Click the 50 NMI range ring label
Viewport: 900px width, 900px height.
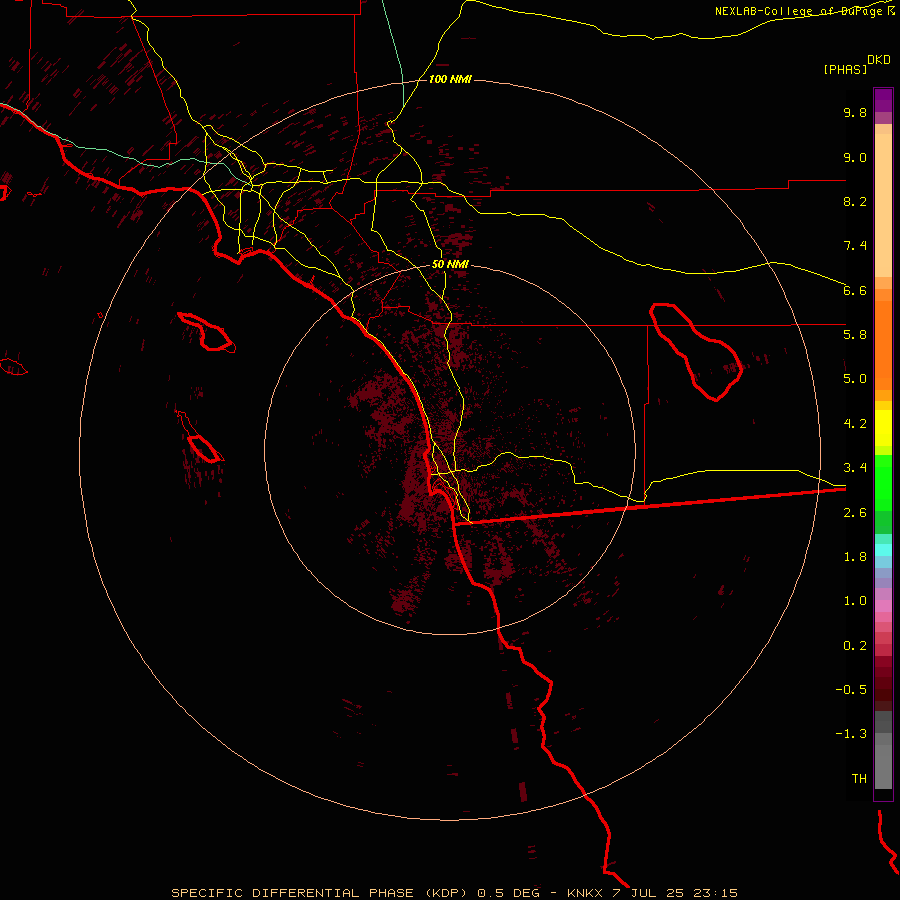pyautogui.click(x=450, y=265)
